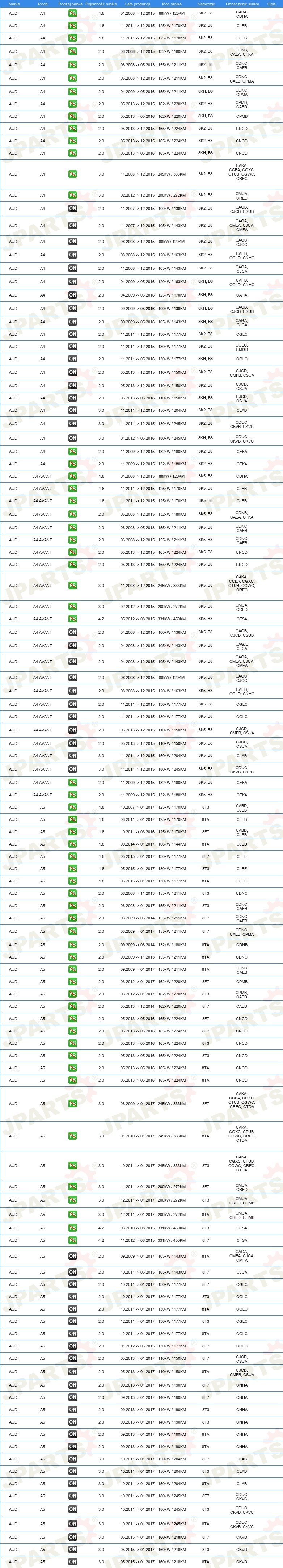Click diesel ON icon in A4 AVANT CLAB row
Viewport: 283px width, 1568px height.
coord(72,756)
